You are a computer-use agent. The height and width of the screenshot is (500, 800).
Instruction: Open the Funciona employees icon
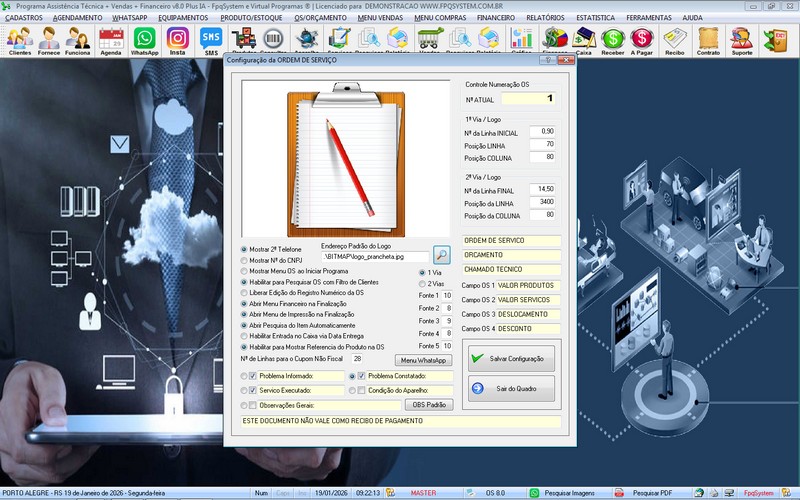point(78,40)
